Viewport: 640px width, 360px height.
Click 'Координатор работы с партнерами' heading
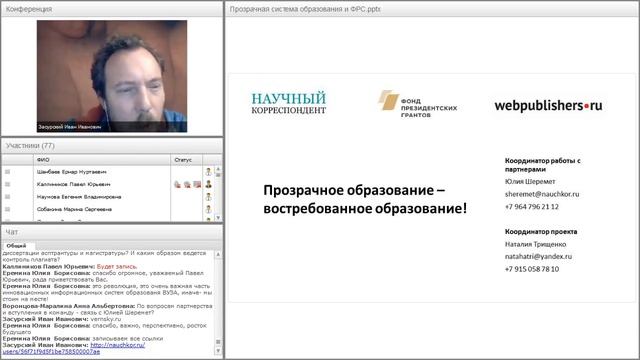[x=542, y=165]
